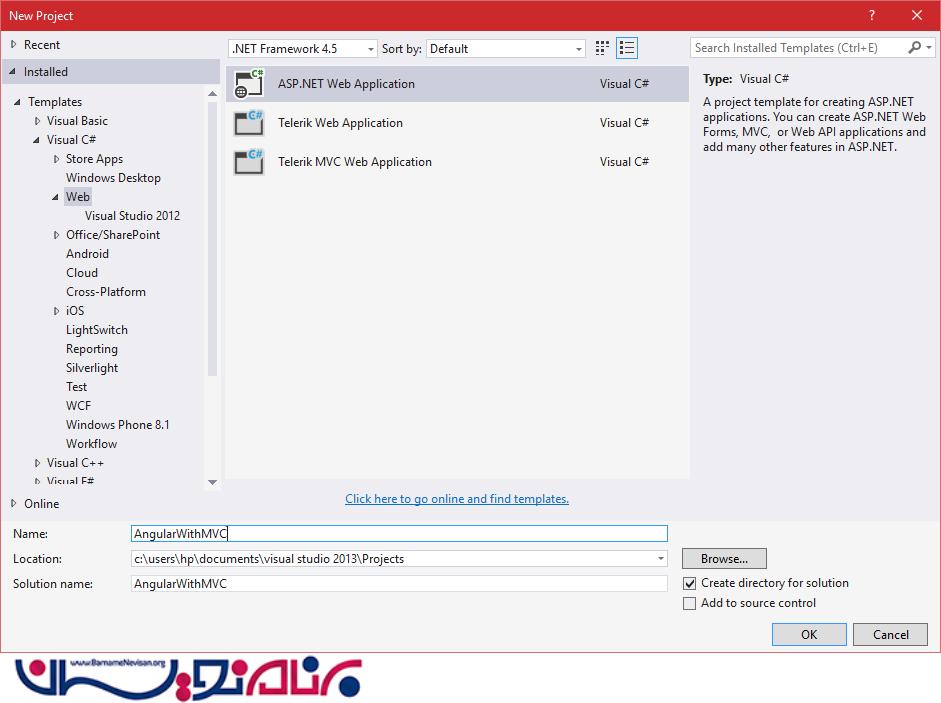Screen dimensions: 941x703
Task: Click the Solution name text field
Action: click(x=399, y=584)
